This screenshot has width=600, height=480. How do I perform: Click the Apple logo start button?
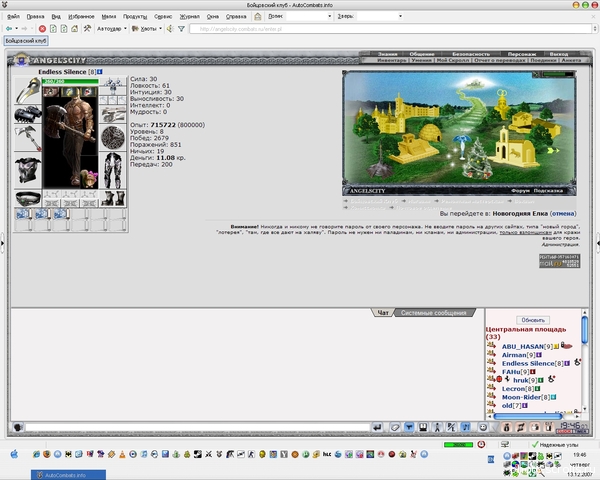(x=14, y=454)
